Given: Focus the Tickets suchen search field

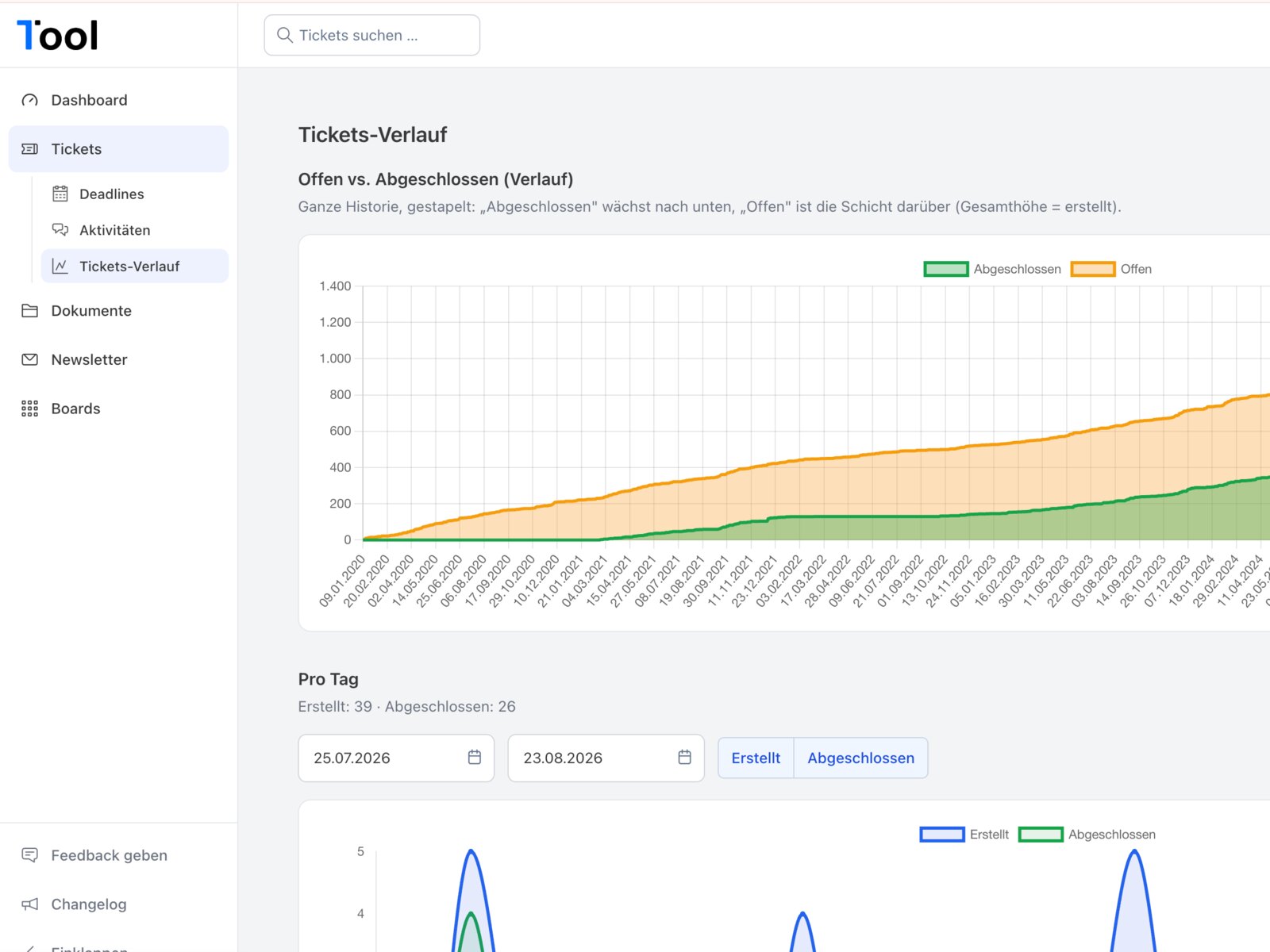Looking at the screenshot, I should (371, 35).
